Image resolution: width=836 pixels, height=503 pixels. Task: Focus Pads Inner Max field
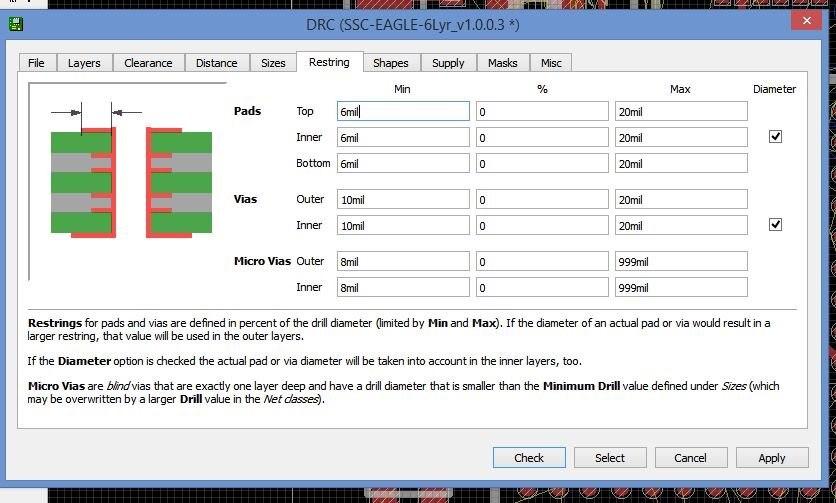(x=681, y=137)
